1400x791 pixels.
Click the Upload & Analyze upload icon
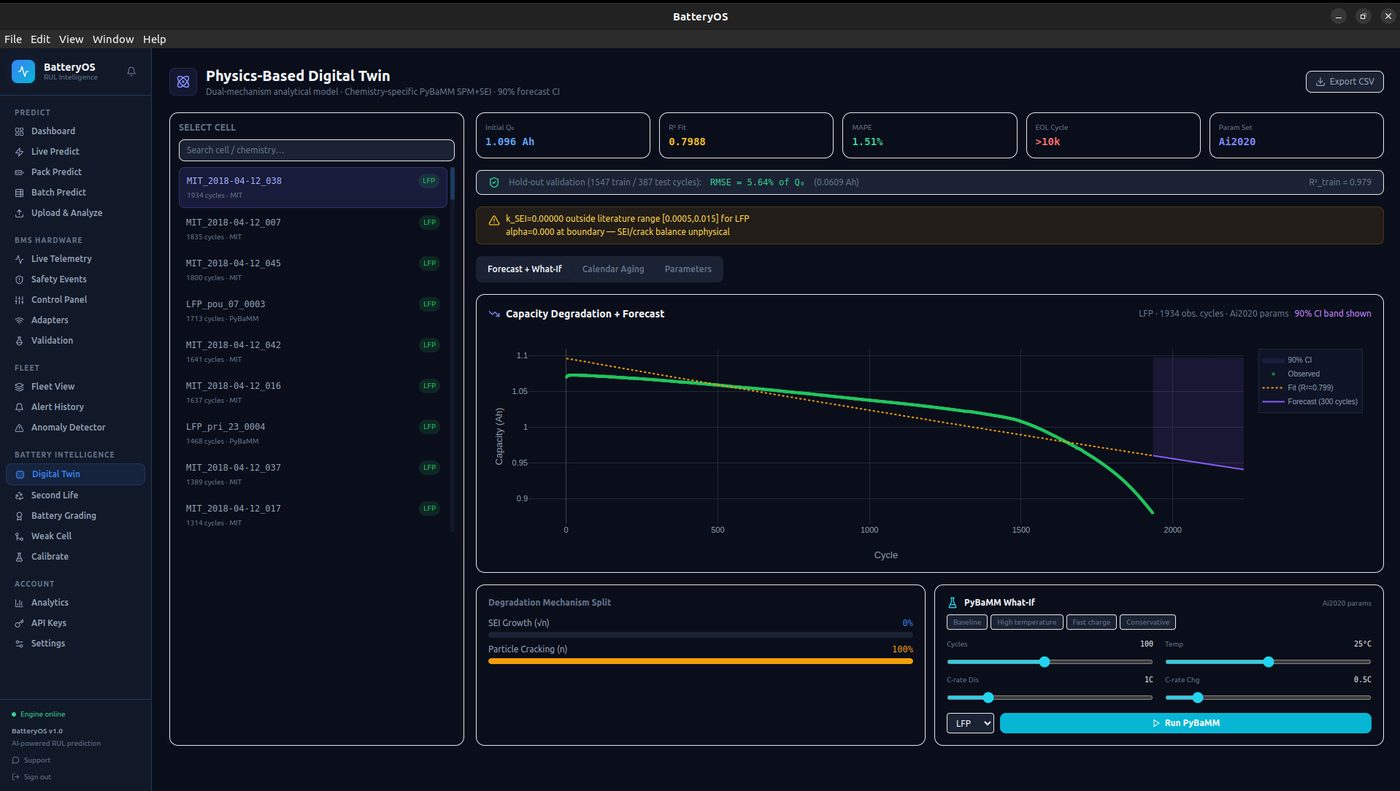click(20, 213)
